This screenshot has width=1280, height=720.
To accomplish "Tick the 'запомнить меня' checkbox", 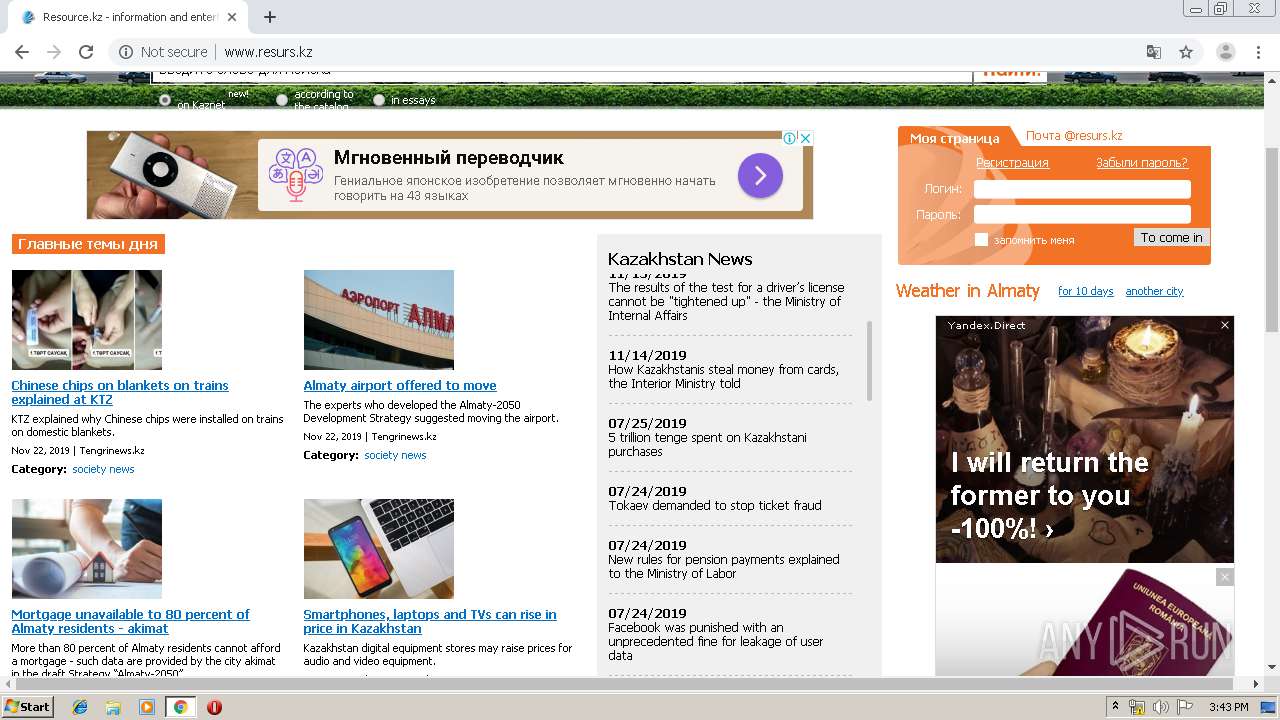I will [x=981, y=239].
